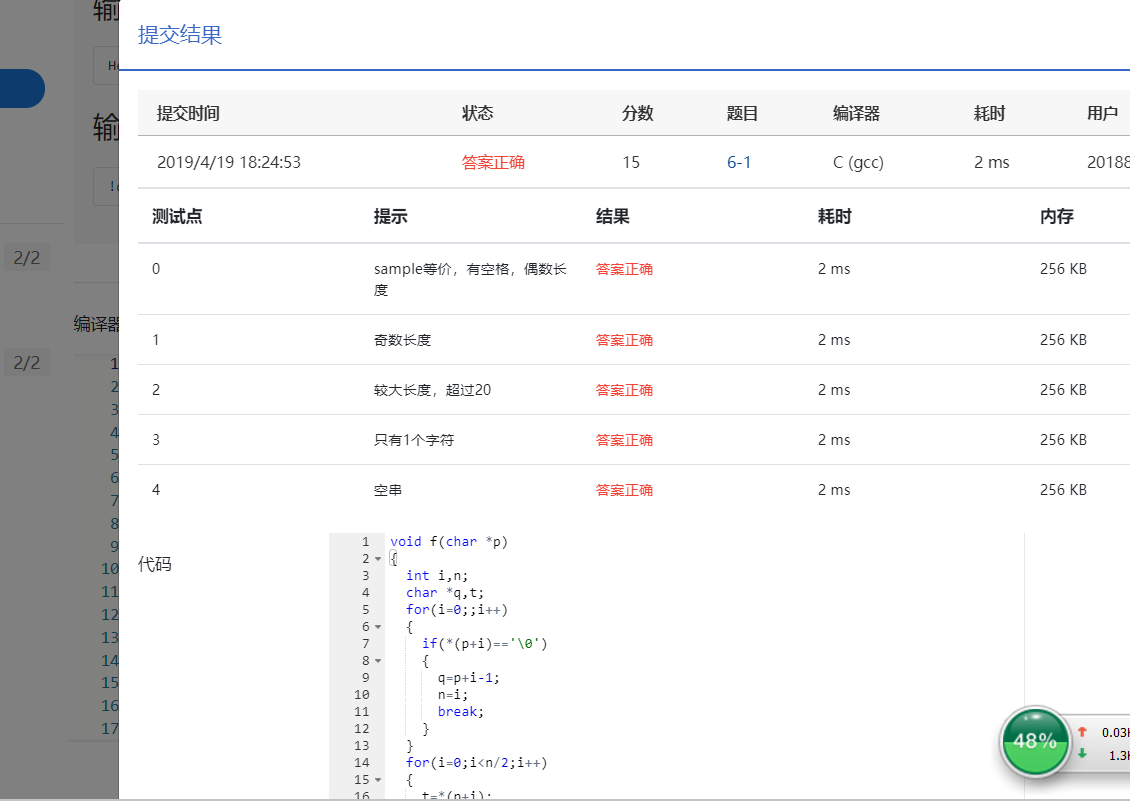Screen dimensions: 1130x801
Task: Click second 2/2 score badge in background sidebar
Action: point(27,363)
